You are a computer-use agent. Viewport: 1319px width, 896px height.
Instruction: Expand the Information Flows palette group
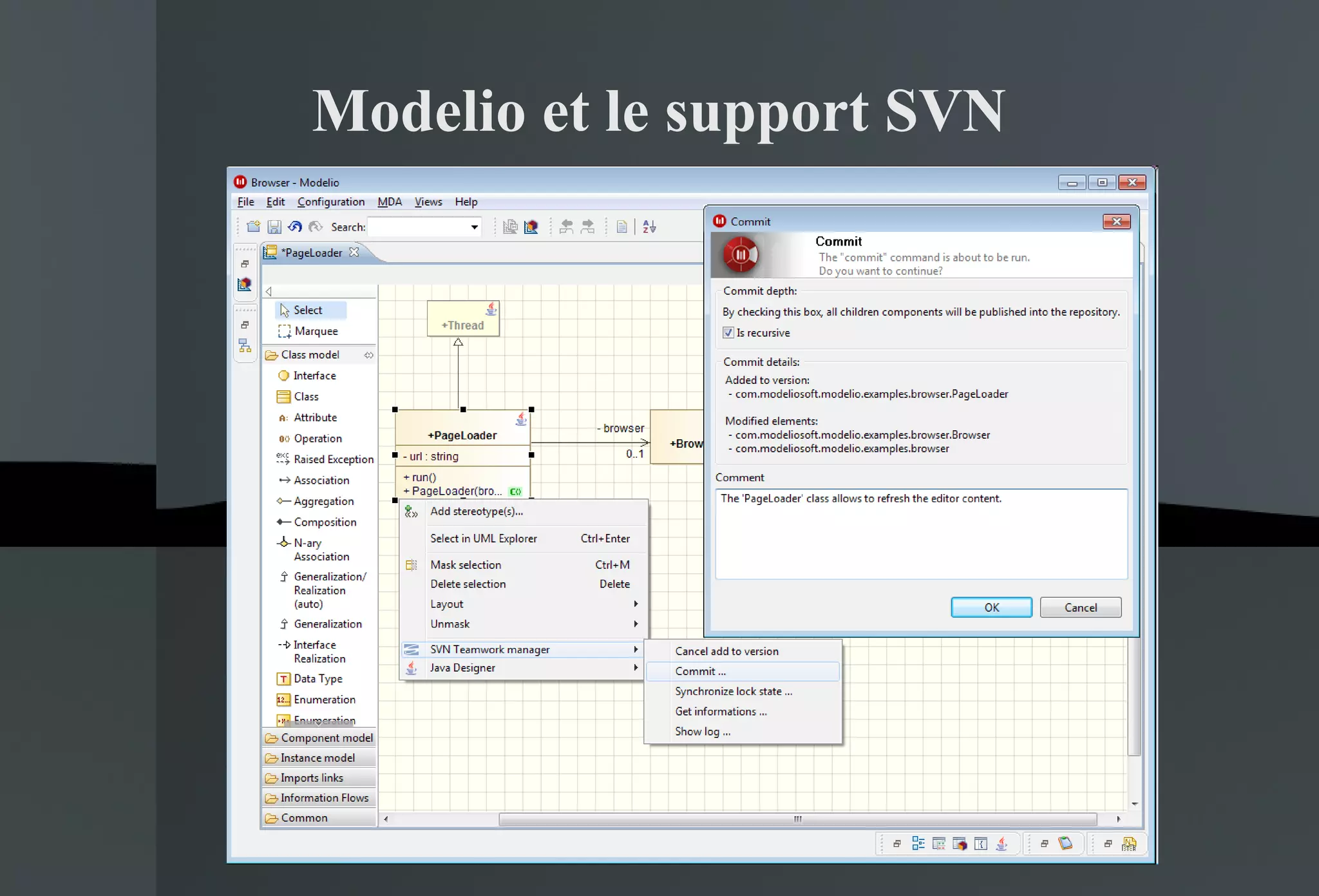[x=319, y=798]
